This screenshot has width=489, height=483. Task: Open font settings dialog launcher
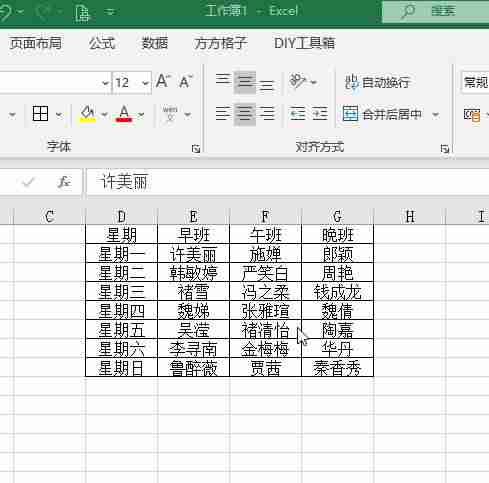(196, 149)
